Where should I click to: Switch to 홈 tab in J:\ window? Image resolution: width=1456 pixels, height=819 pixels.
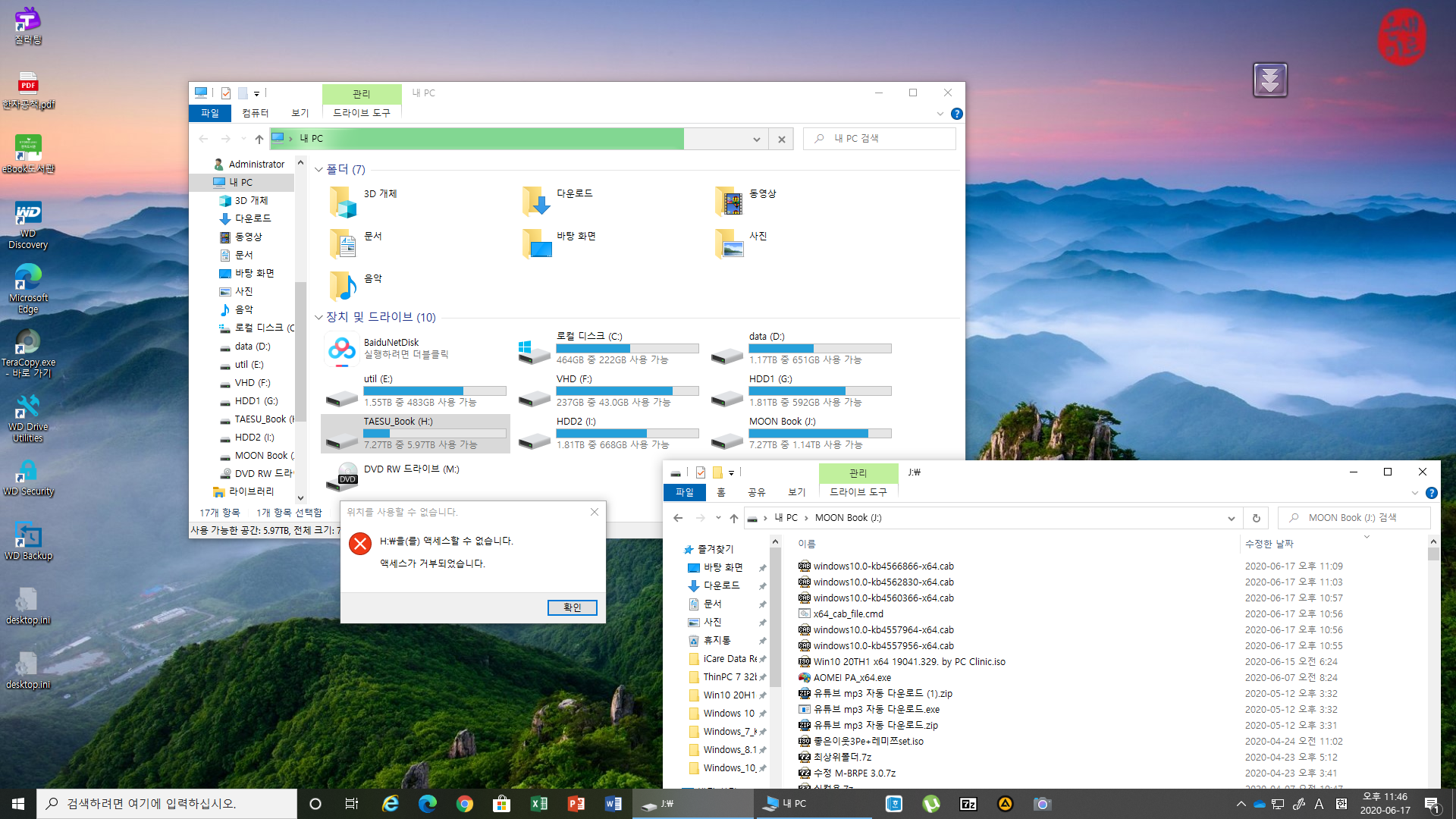(x=721, y=492)
